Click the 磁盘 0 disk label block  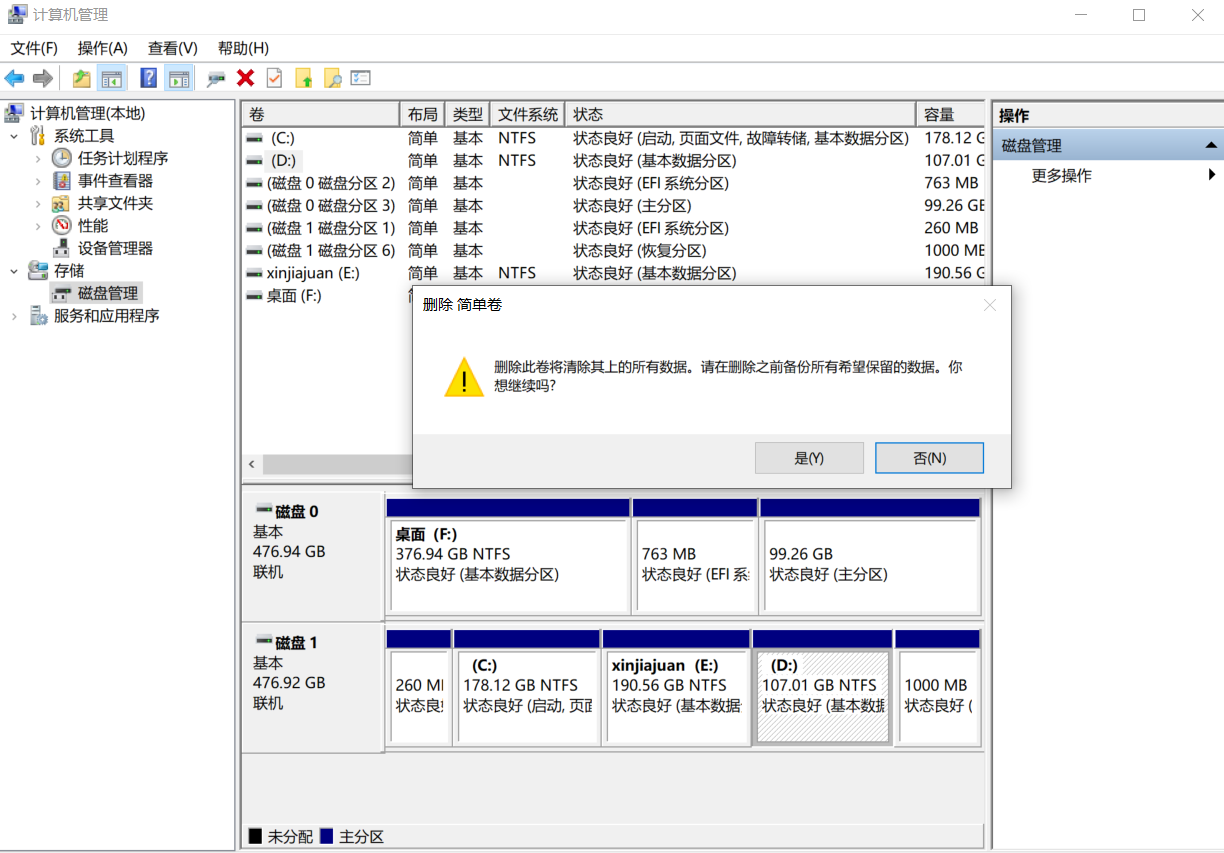coord(313,555)
